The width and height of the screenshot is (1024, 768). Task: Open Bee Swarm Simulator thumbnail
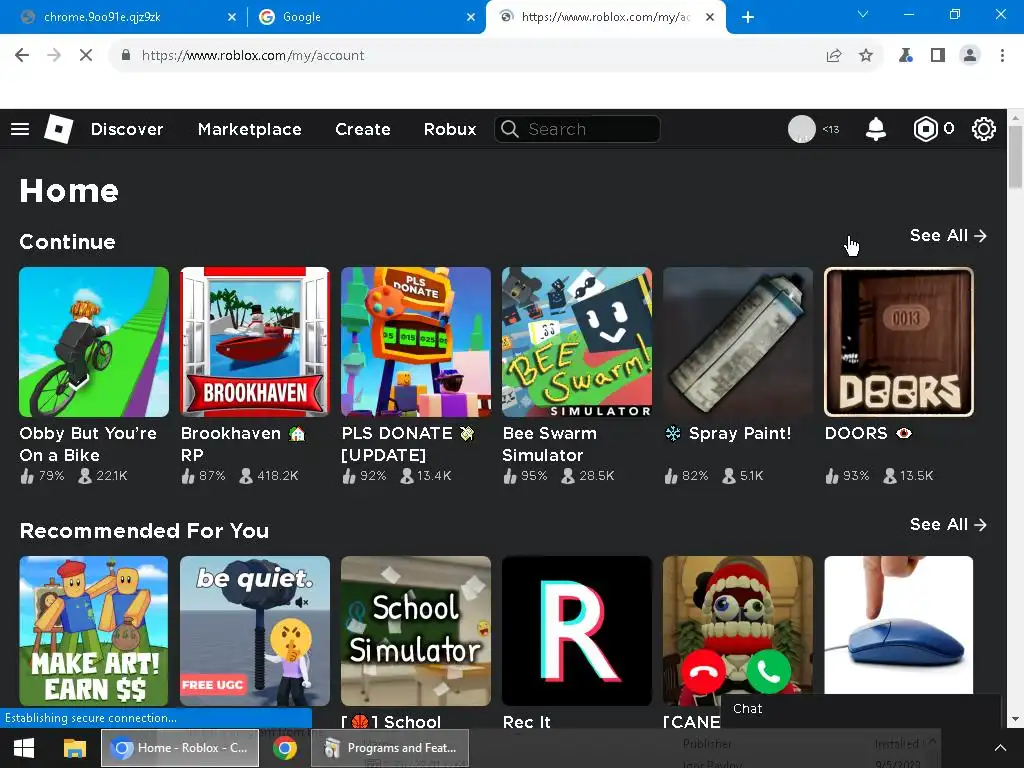point(577,342)
